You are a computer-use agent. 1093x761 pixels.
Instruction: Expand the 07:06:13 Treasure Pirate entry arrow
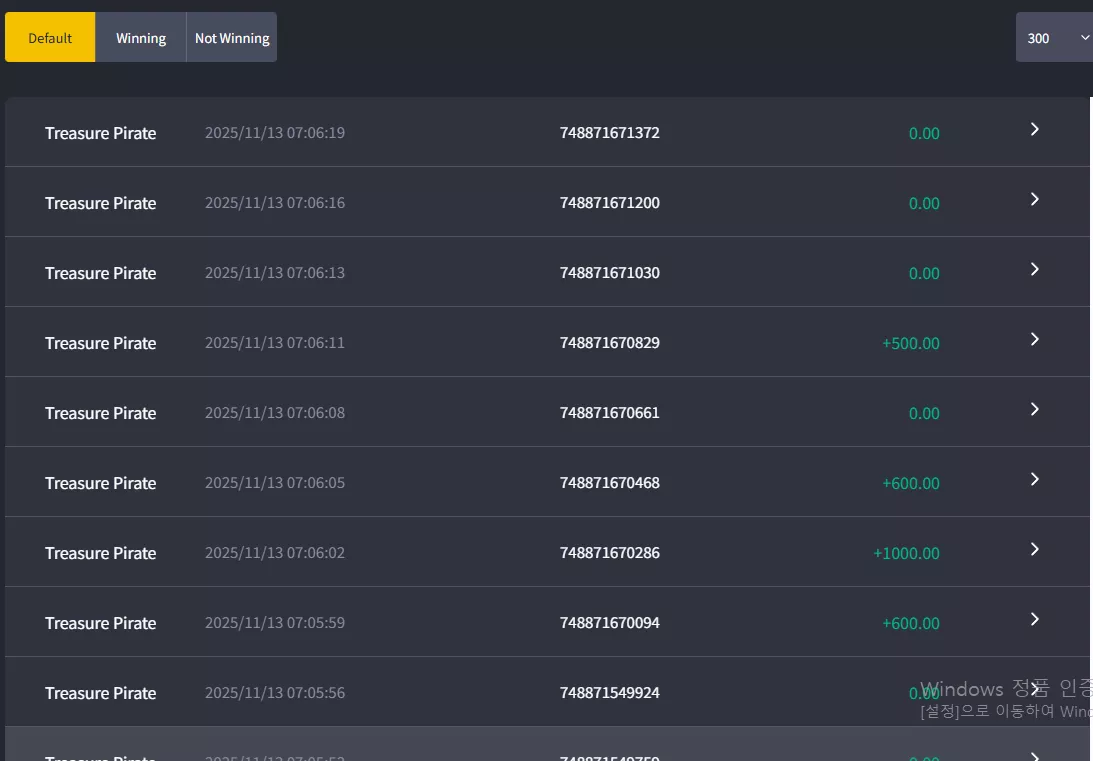[1034, 269]
